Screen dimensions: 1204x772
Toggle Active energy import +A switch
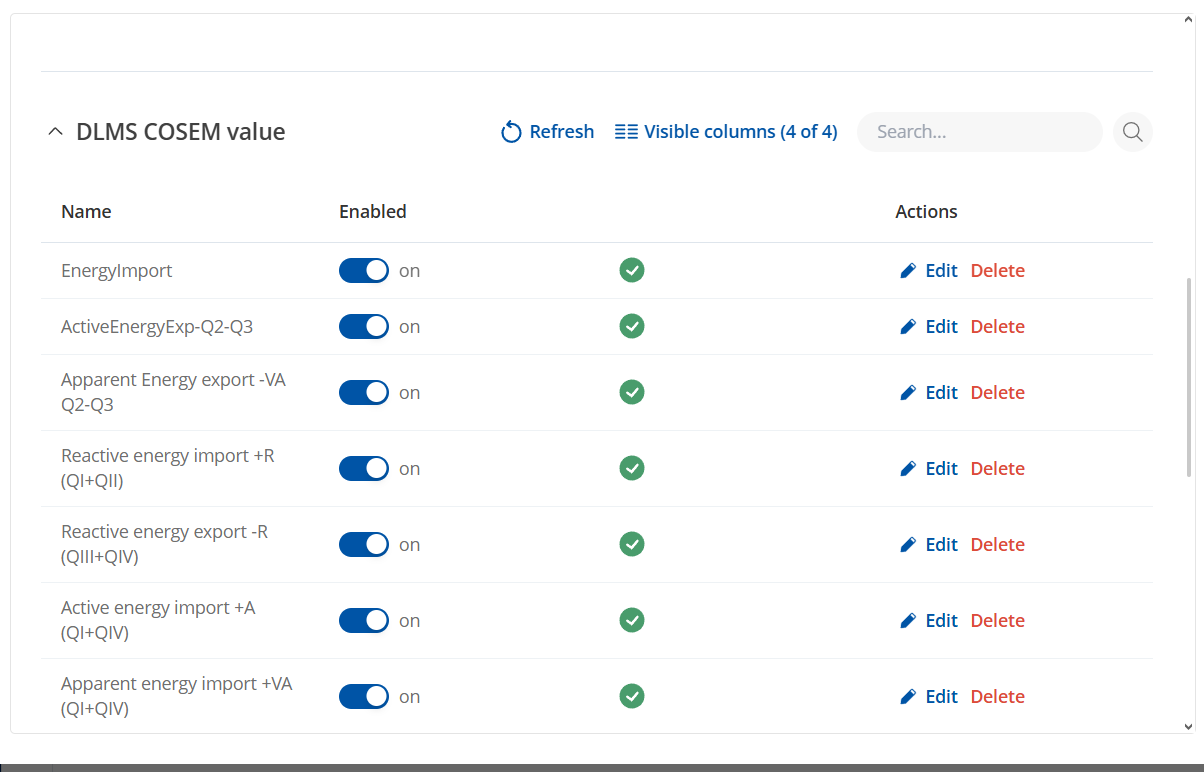[x=364, y=621]
